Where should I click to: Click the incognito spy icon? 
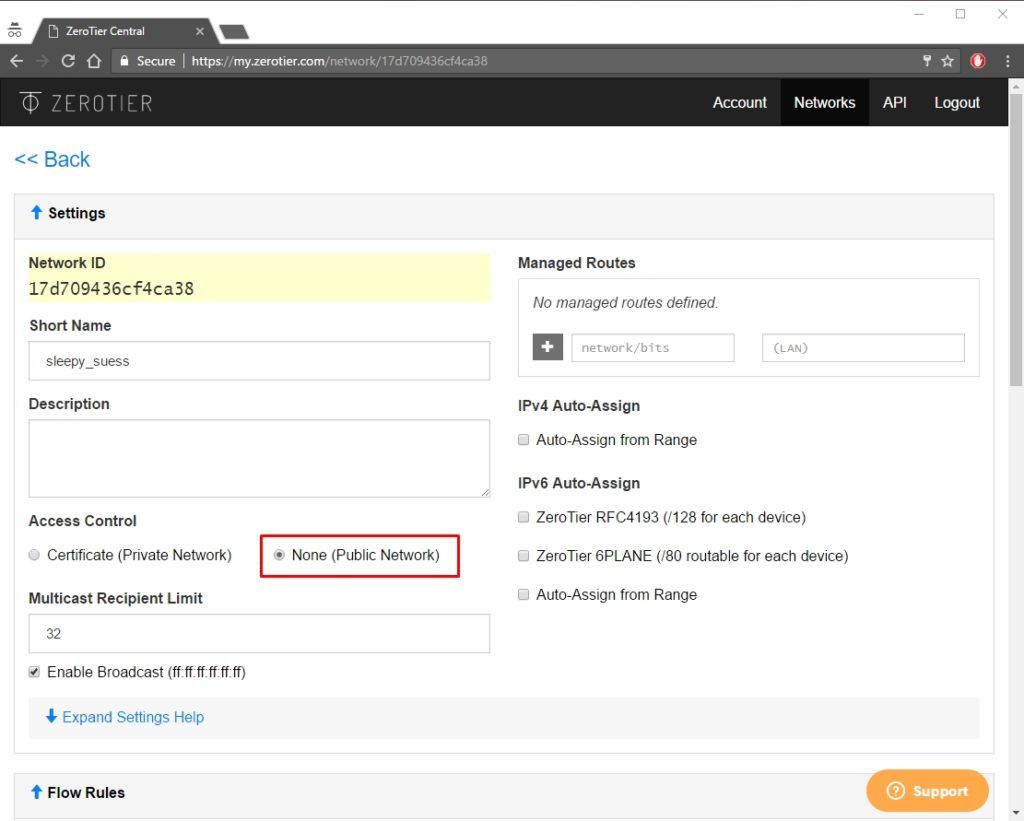[x=14, y=29]
